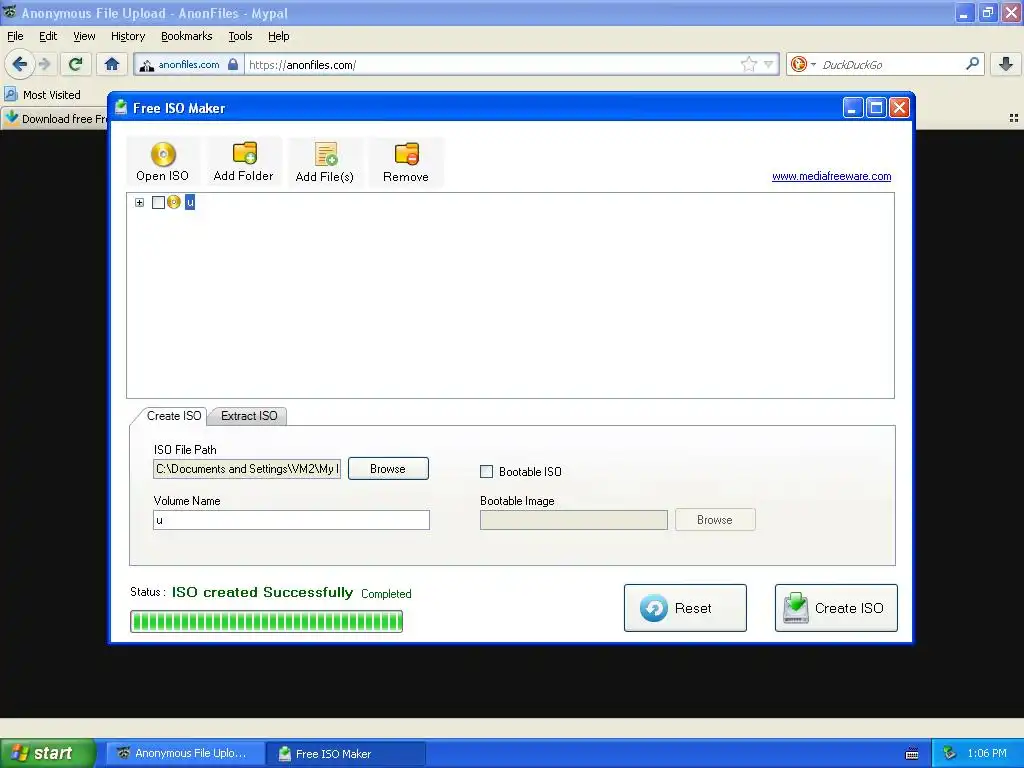Click the Completed status label
The image size is (1024, 768).
point(386,594)
